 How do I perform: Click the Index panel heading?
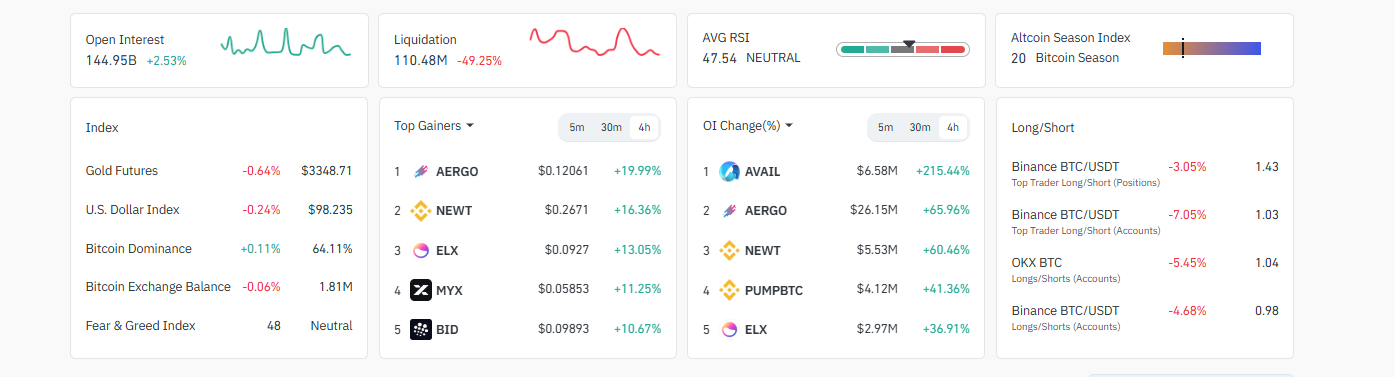(102, 128)
